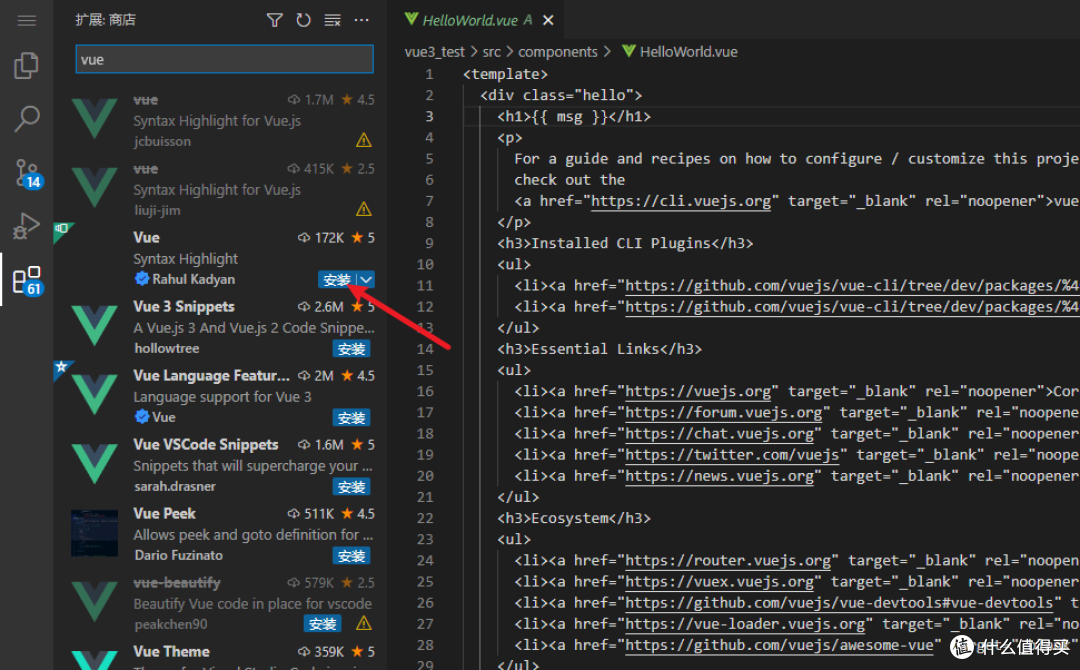
Task: Launch the Run and Debug view
Action: point(26,226)
